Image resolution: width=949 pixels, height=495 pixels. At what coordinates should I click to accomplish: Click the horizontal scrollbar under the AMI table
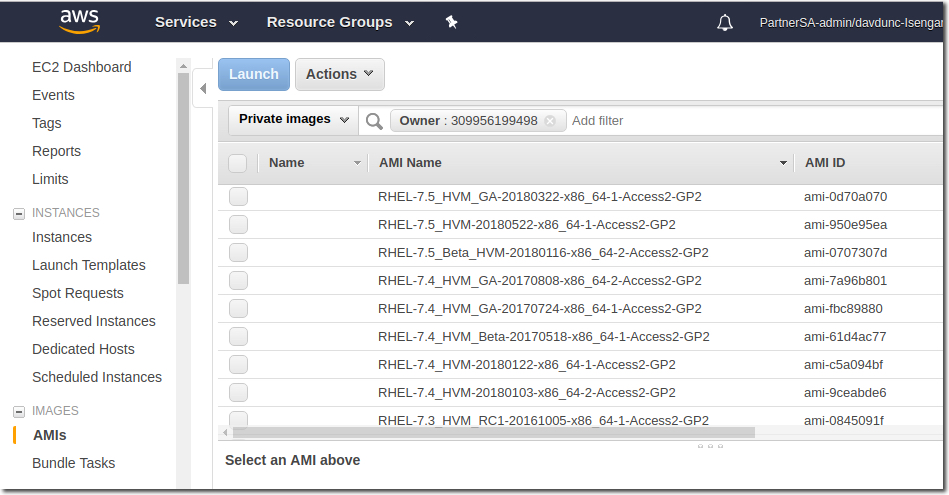pyautogui.click(x=493, y=433)
